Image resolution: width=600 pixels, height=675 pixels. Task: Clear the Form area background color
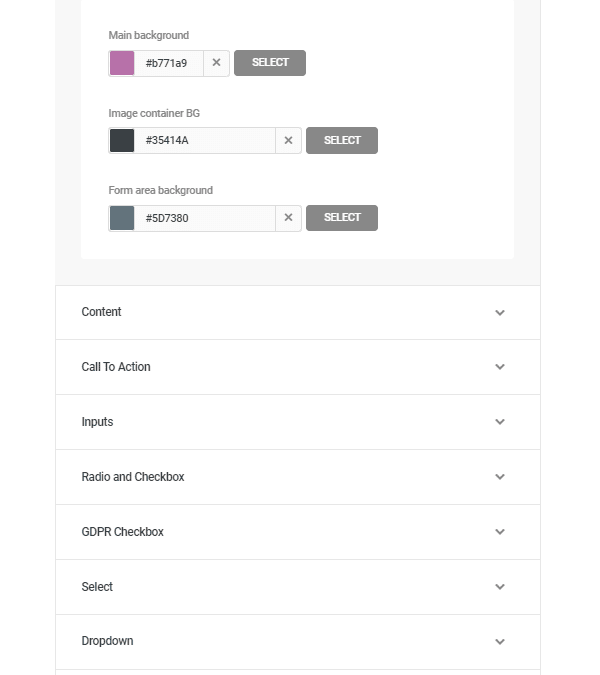tap(288, 218)
